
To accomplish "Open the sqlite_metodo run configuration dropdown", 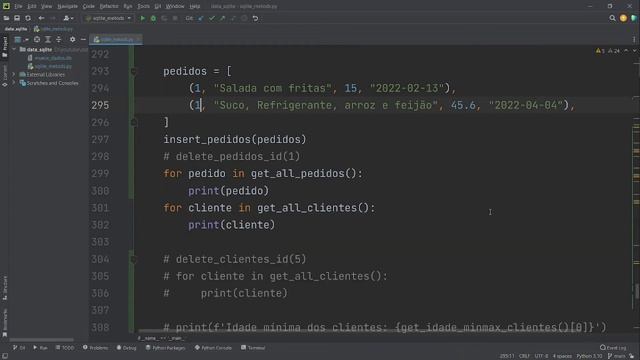I will 109,18.
